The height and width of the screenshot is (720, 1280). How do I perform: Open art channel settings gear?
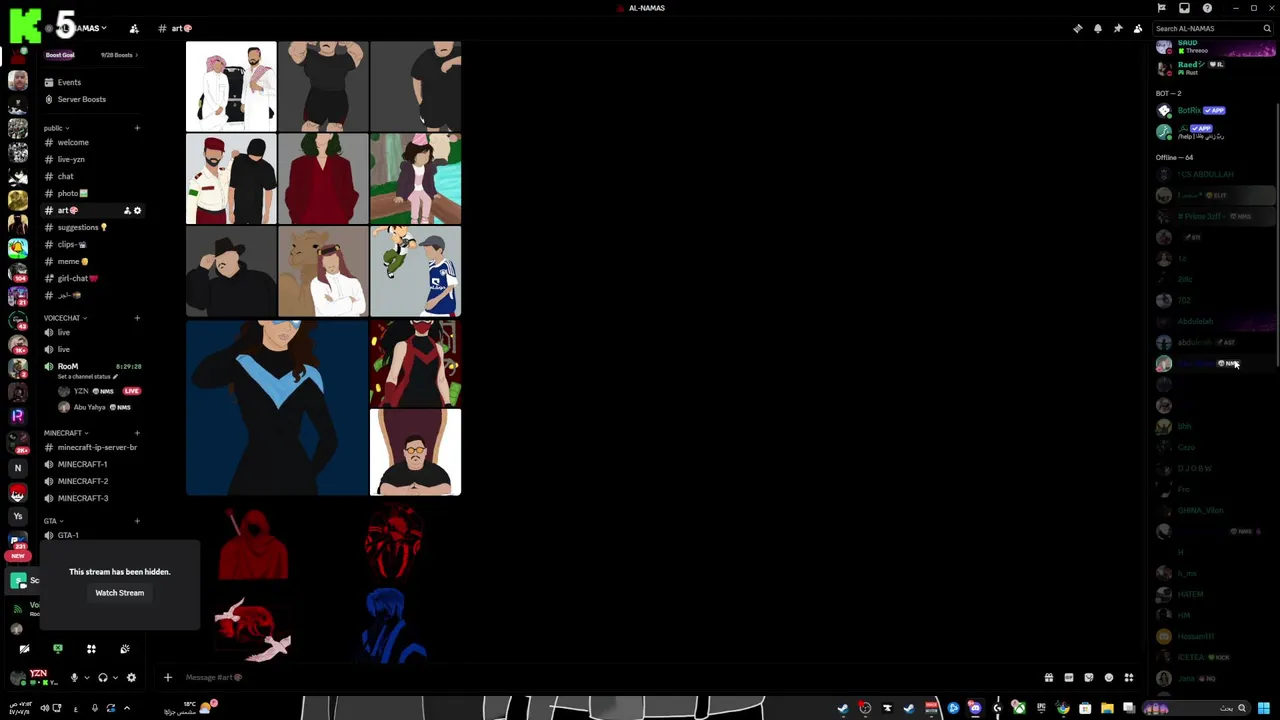[138, 210]
